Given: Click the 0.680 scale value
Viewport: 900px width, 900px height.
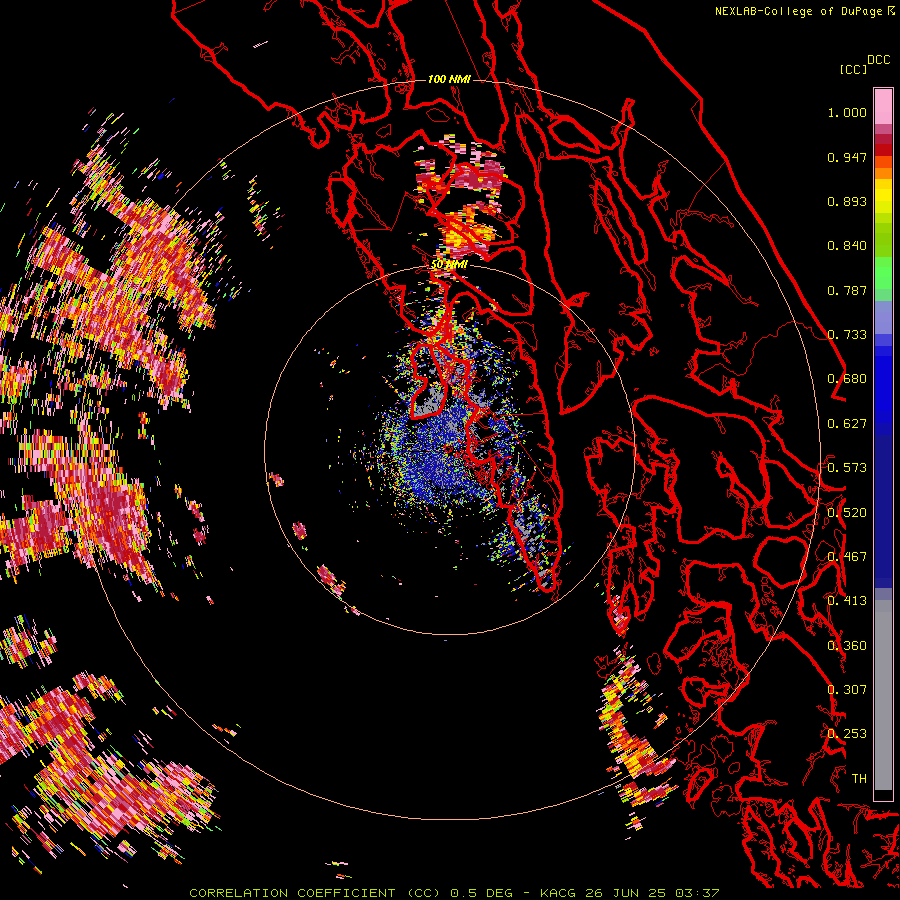Looking at the screenshot, I should [847, 379].
